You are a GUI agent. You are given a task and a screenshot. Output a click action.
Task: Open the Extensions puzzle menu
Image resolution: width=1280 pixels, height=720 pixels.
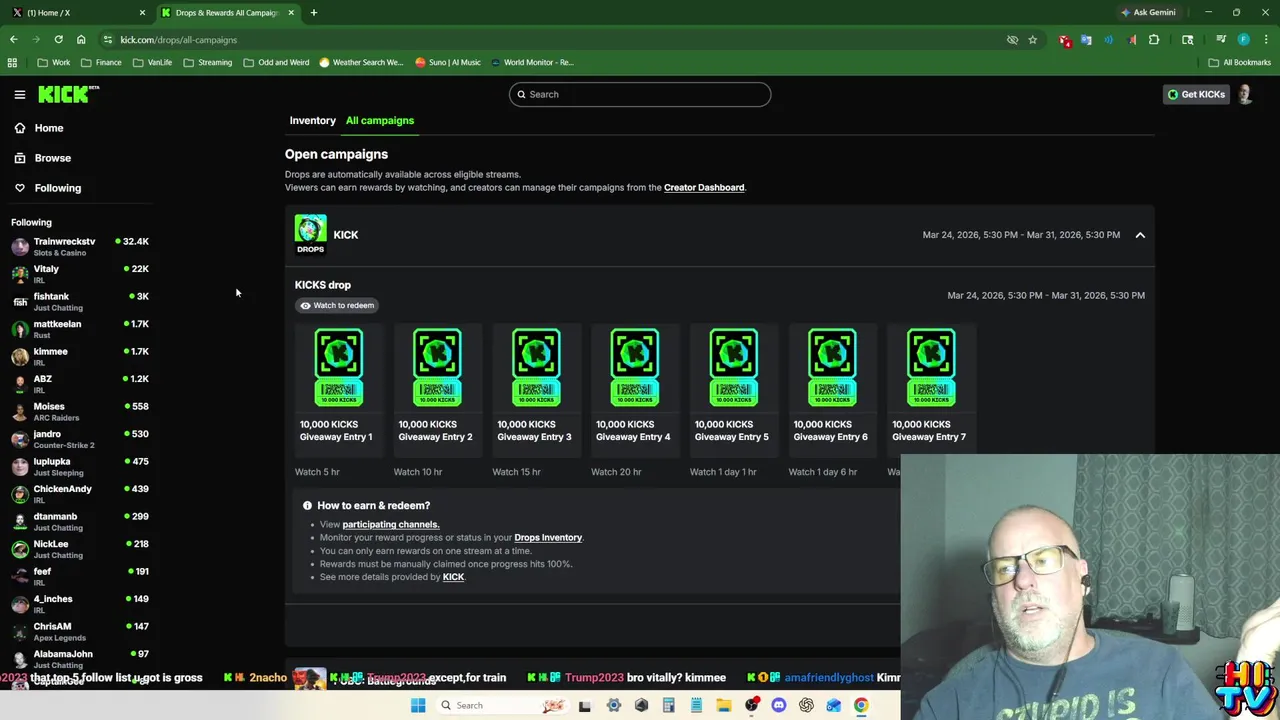click(x=1154, y=40)
